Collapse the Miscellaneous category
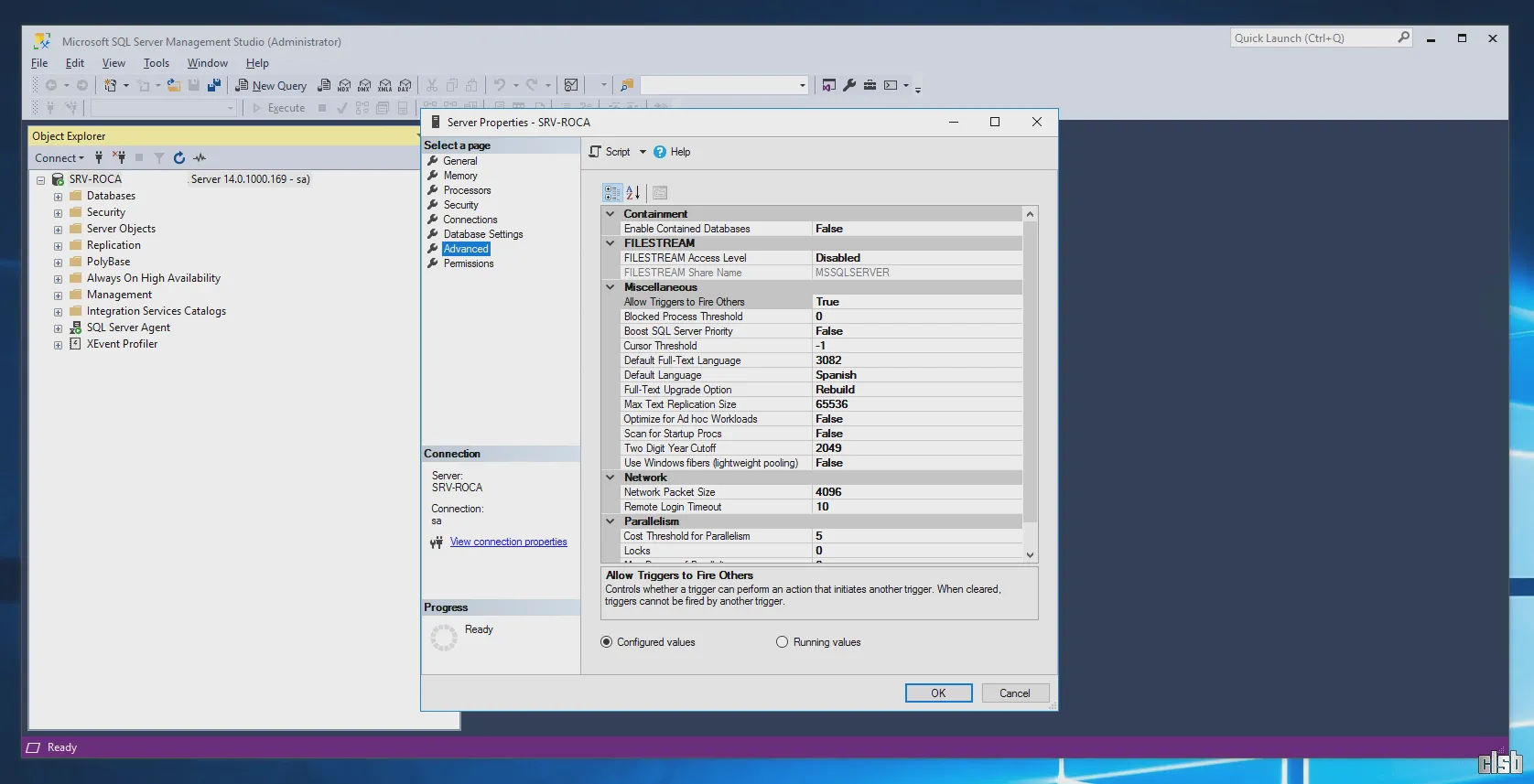The height and width of the screenshot is (784, 1534). [610, 287]
